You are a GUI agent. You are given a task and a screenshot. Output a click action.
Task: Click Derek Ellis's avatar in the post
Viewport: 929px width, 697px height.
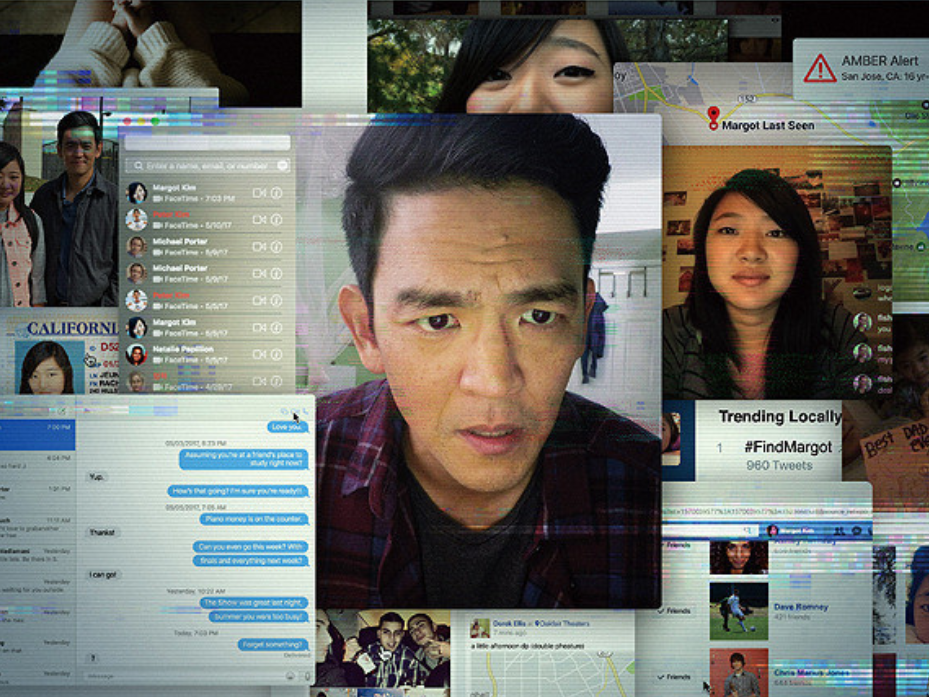point(479,628)
